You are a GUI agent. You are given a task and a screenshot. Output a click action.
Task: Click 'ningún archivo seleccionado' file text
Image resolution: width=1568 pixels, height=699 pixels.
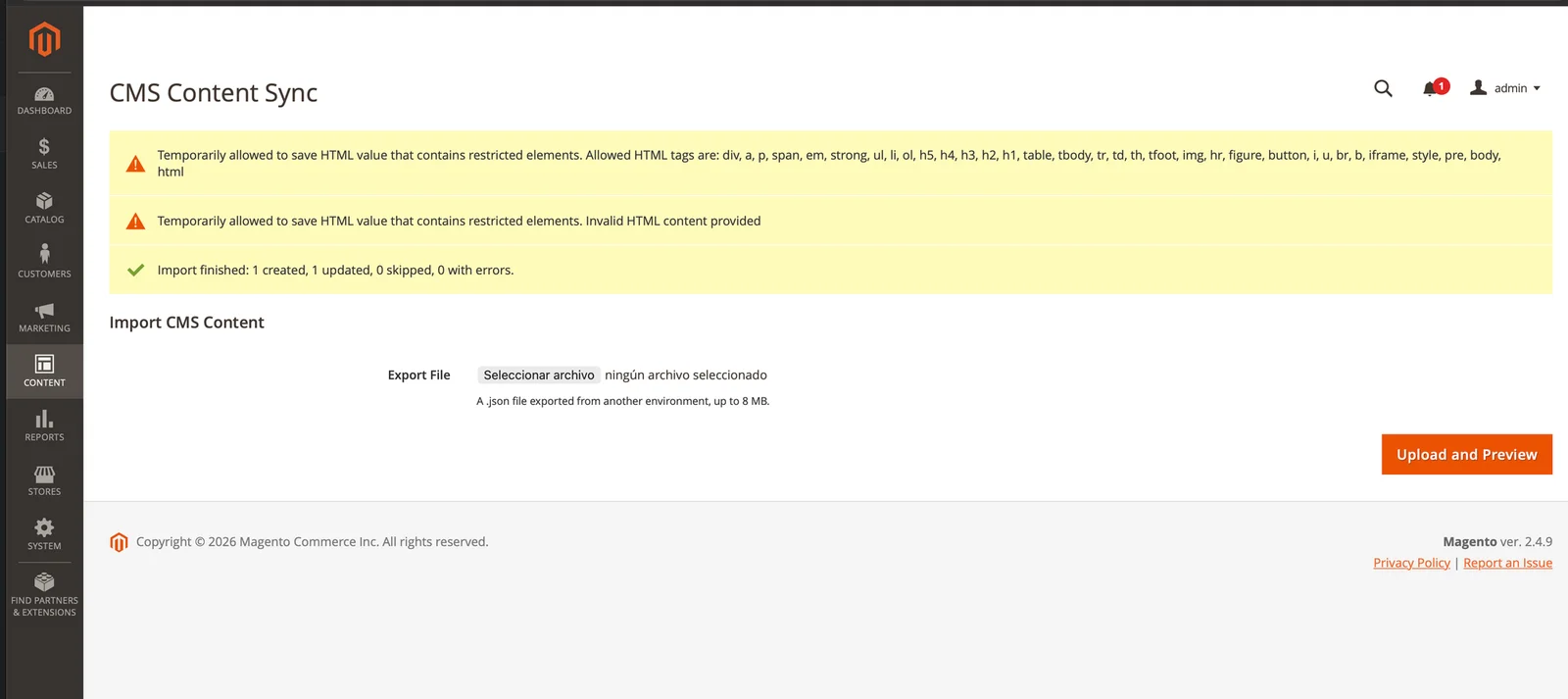tap(686, 375)
